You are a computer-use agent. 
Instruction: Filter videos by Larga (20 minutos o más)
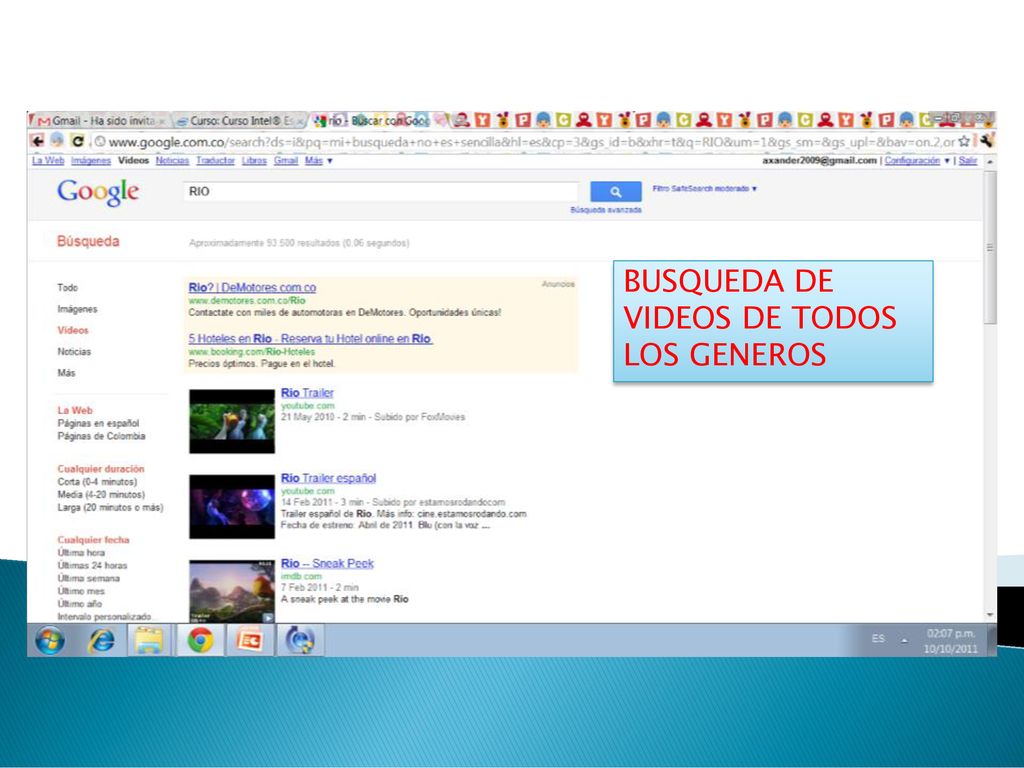tap(110, 507)
